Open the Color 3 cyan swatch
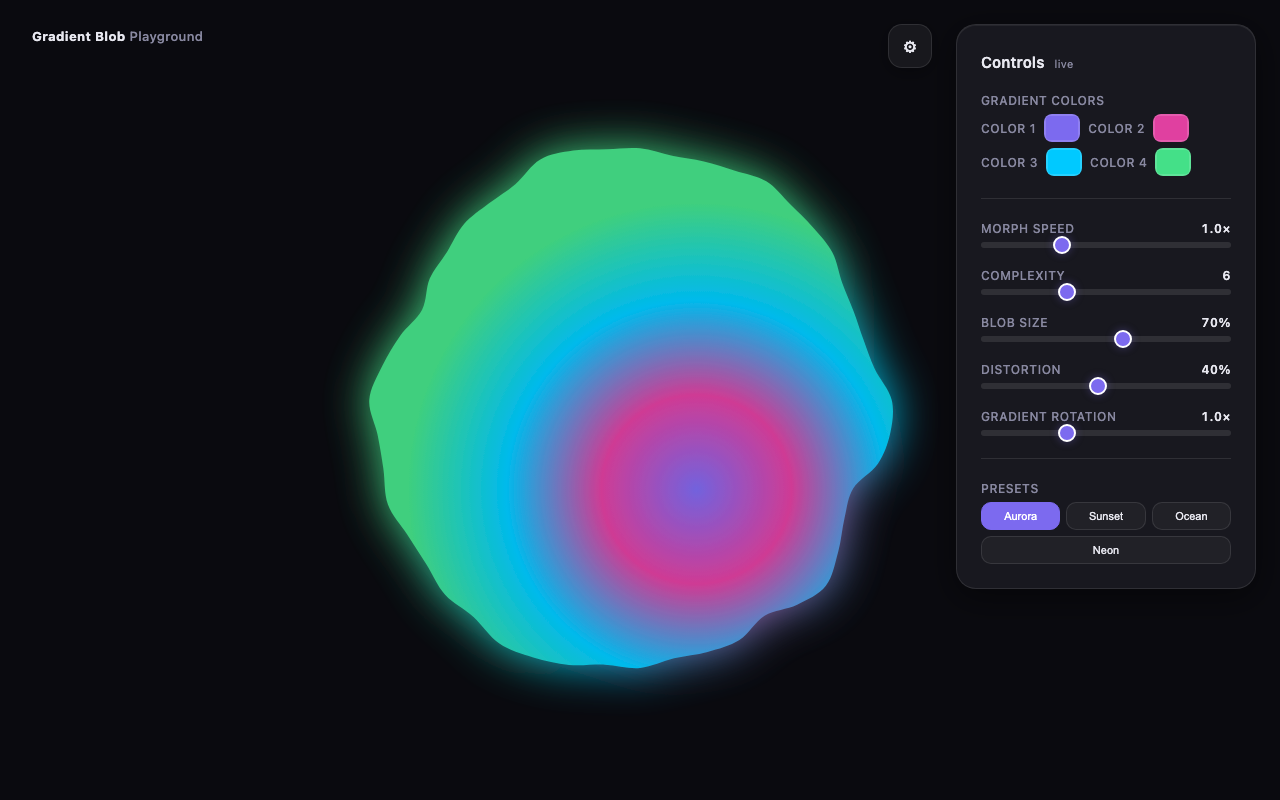Viewport: 1280px width, 800px height. click(1064, 162)
